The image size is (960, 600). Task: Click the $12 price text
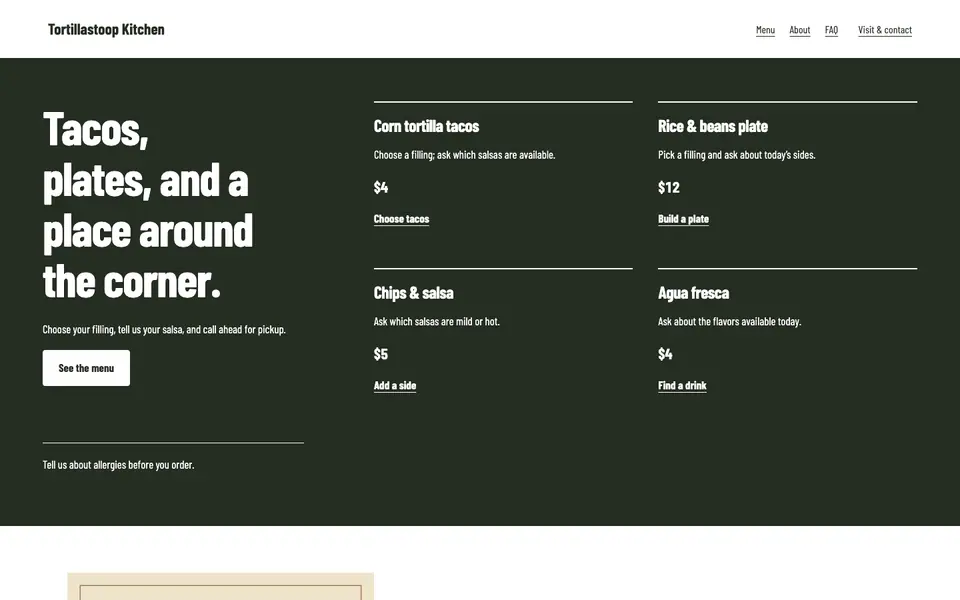coord(669,187)
